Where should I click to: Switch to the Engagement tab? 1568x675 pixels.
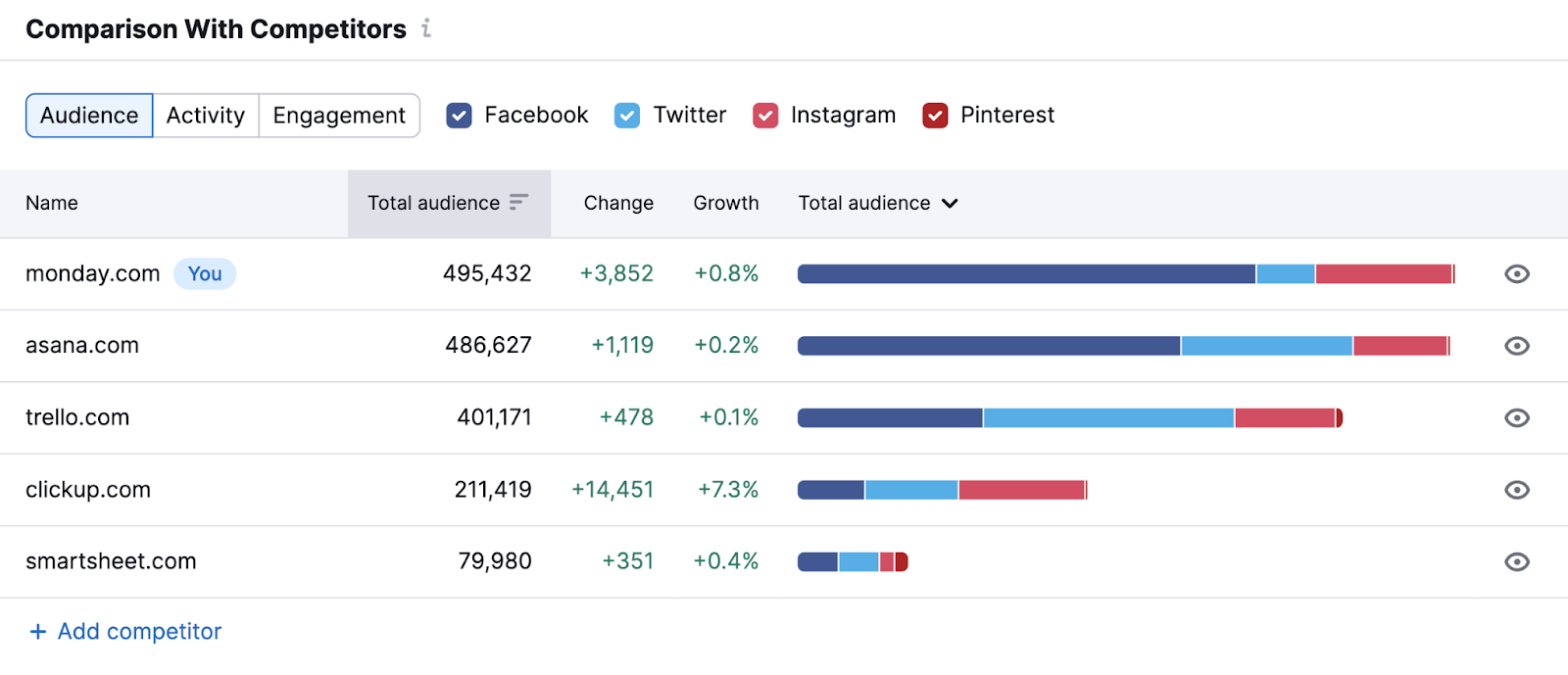339,115
